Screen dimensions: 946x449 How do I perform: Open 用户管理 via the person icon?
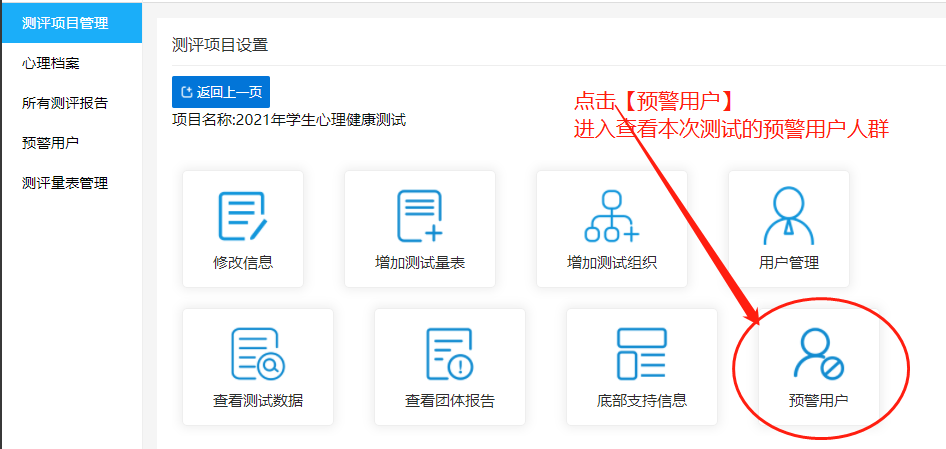pos(788,217)
